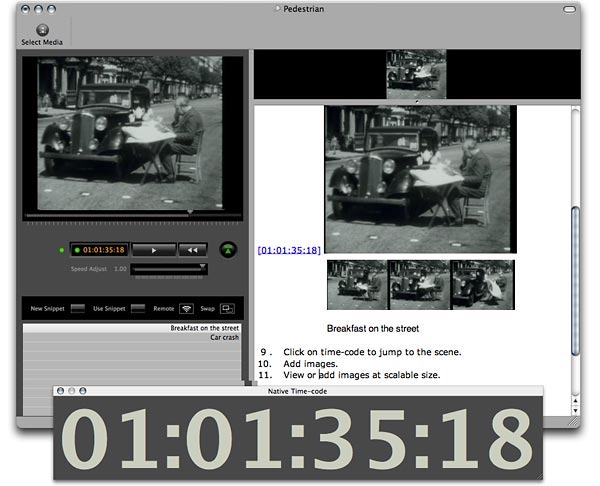Click the Remote wifi icon
This screenshot has height=486, width=600.
point(186,309)
